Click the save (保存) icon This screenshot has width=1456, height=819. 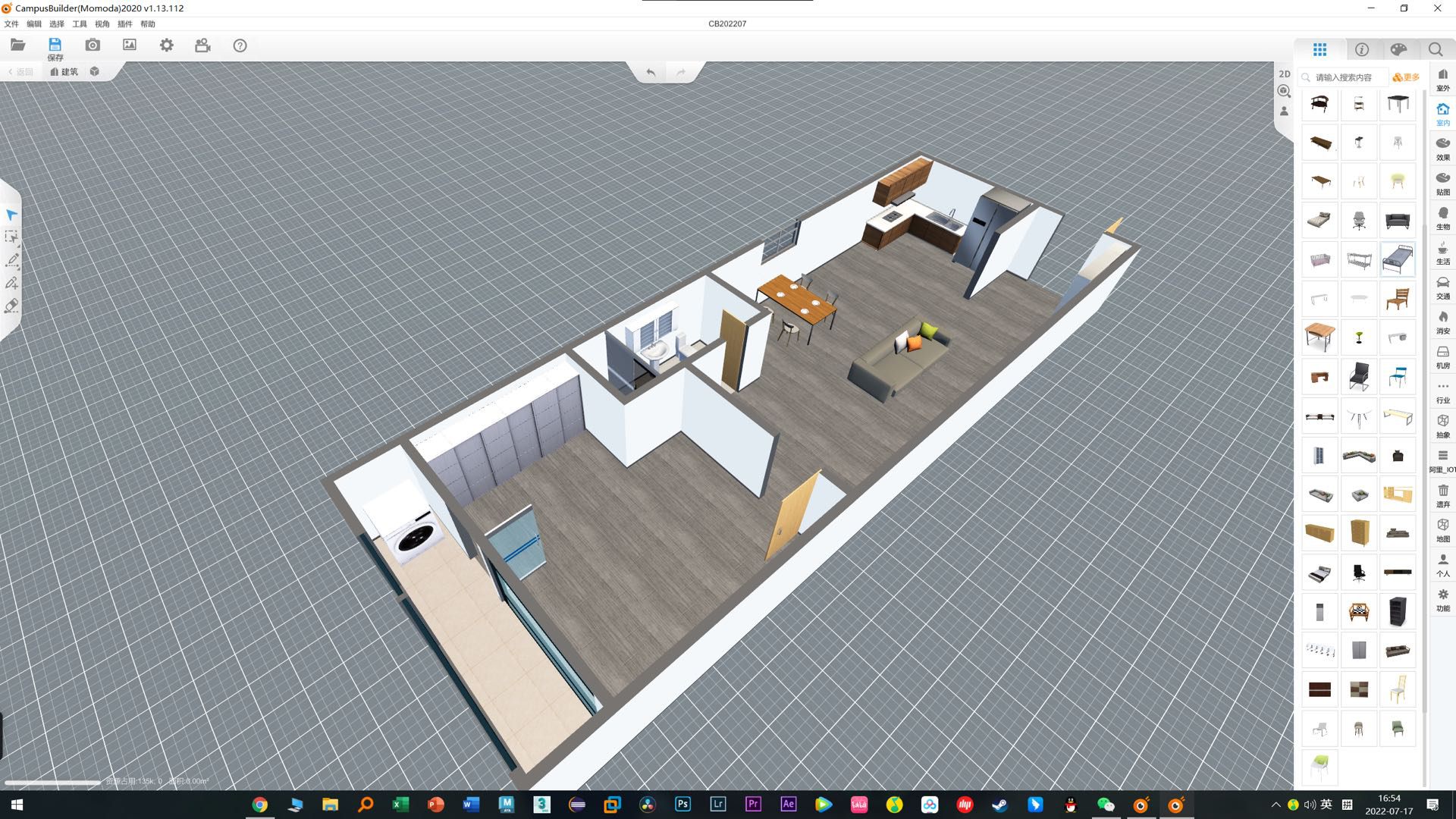55,45
